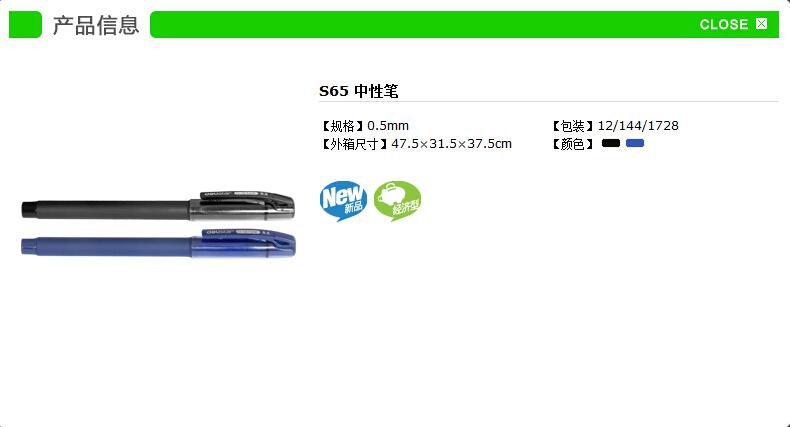Click the black gel pen image

[158, 206]
